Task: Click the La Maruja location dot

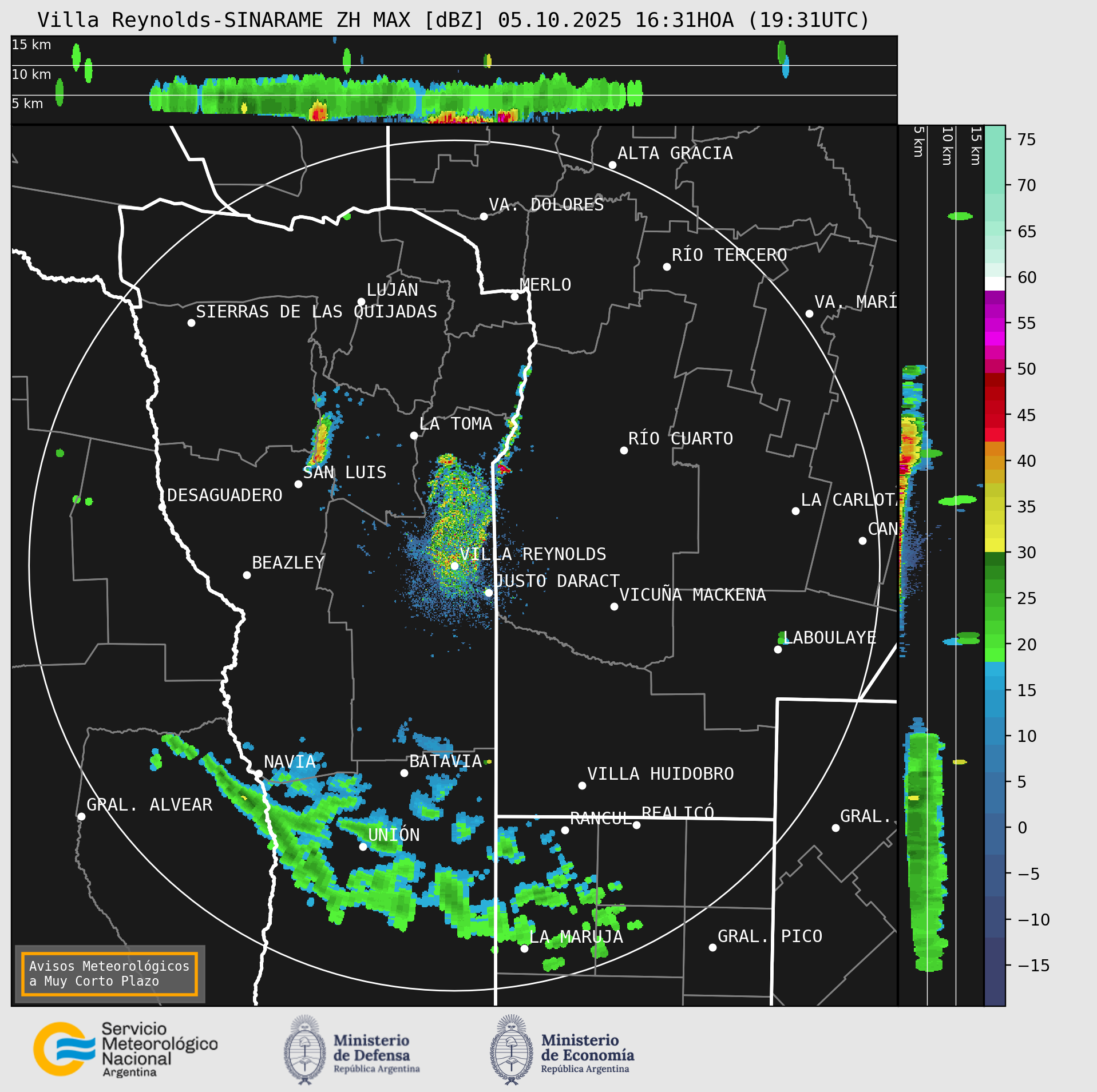Action: [524, 949]
